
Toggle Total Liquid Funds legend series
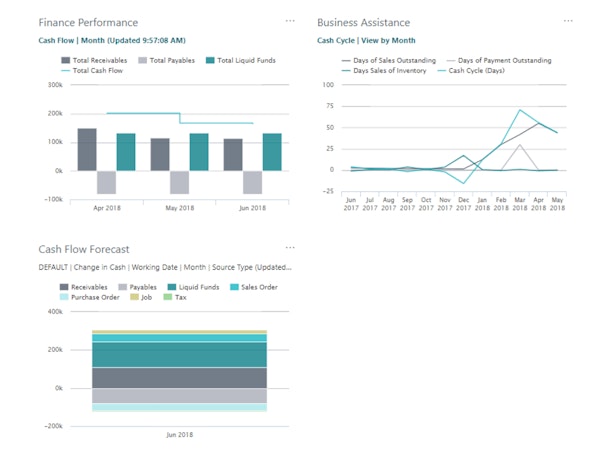pyautogui.click(x=241, y=60)
